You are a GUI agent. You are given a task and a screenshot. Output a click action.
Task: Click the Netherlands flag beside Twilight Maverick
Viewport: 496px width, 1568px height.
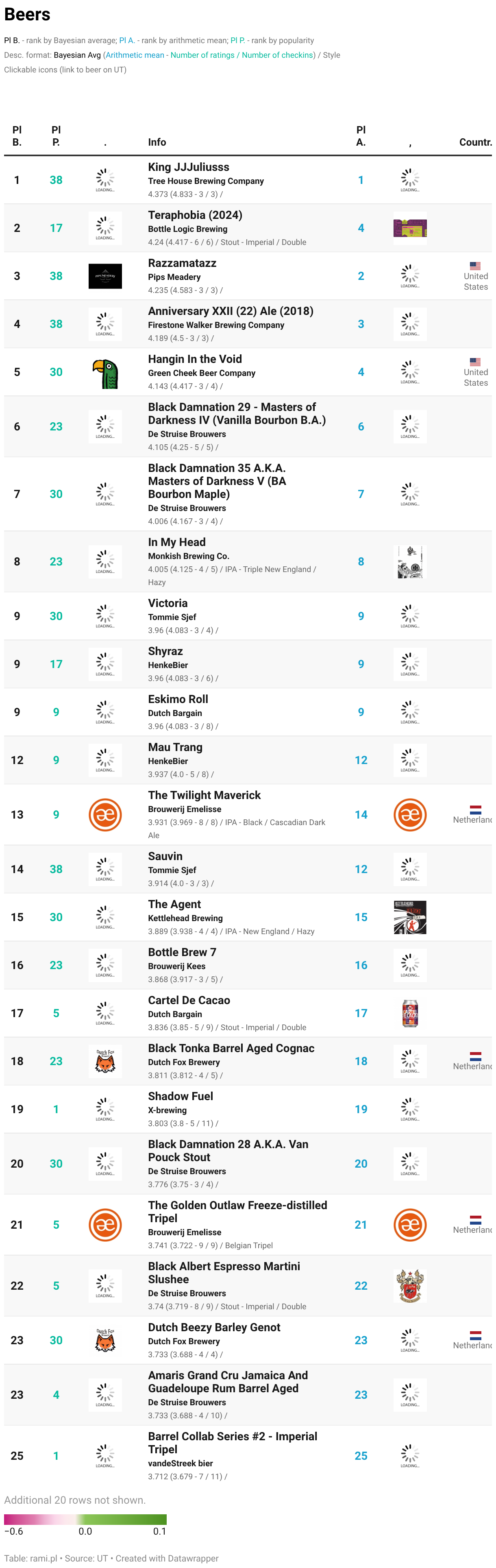point(476,810)
